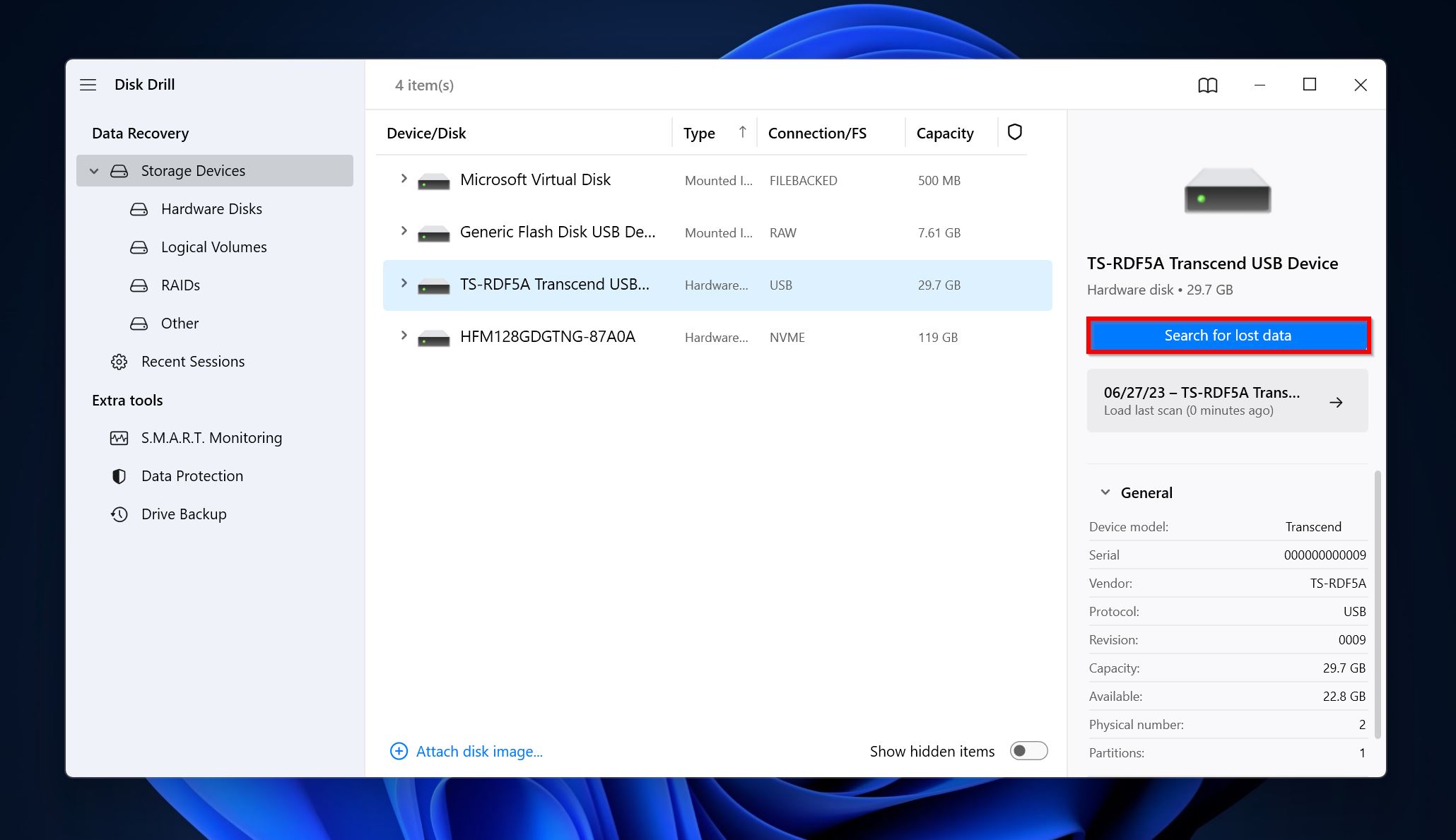Image resolution: width=1456 pixels, height=840 pixels.
Task: Select the Logical Volumes icon
Action: pyautogui.click(x=139, y=246)
